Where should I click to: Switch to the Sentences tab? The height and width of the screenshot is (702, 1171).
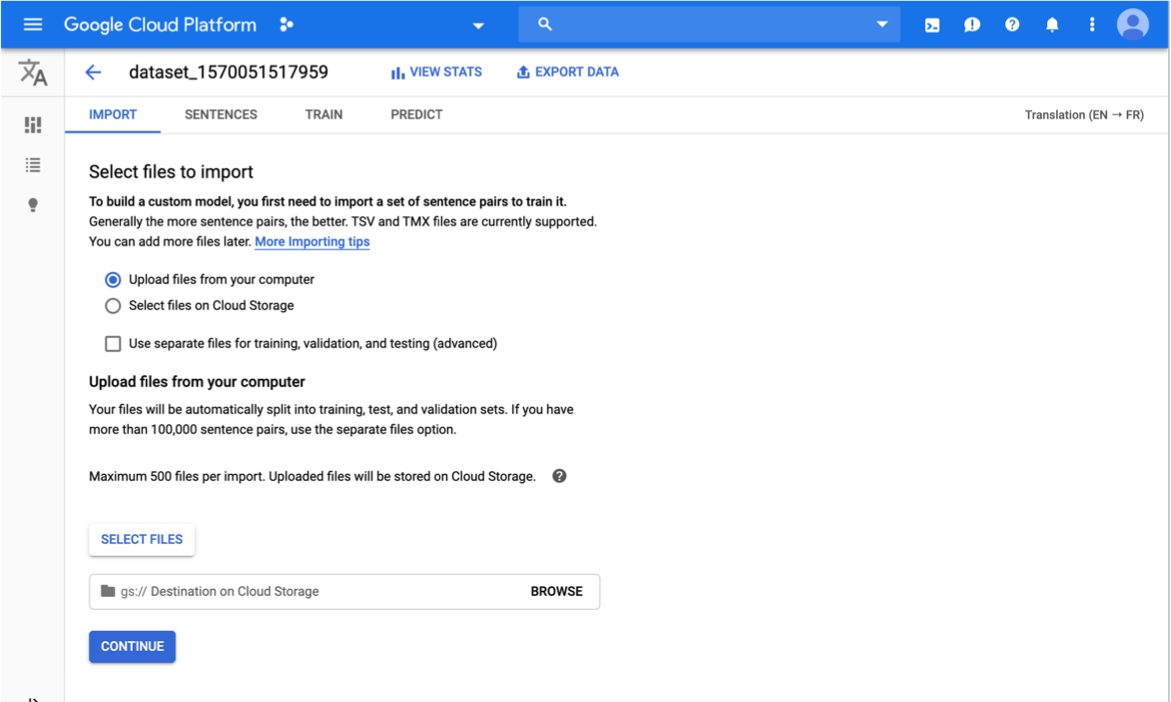click(x=221, y=115)
